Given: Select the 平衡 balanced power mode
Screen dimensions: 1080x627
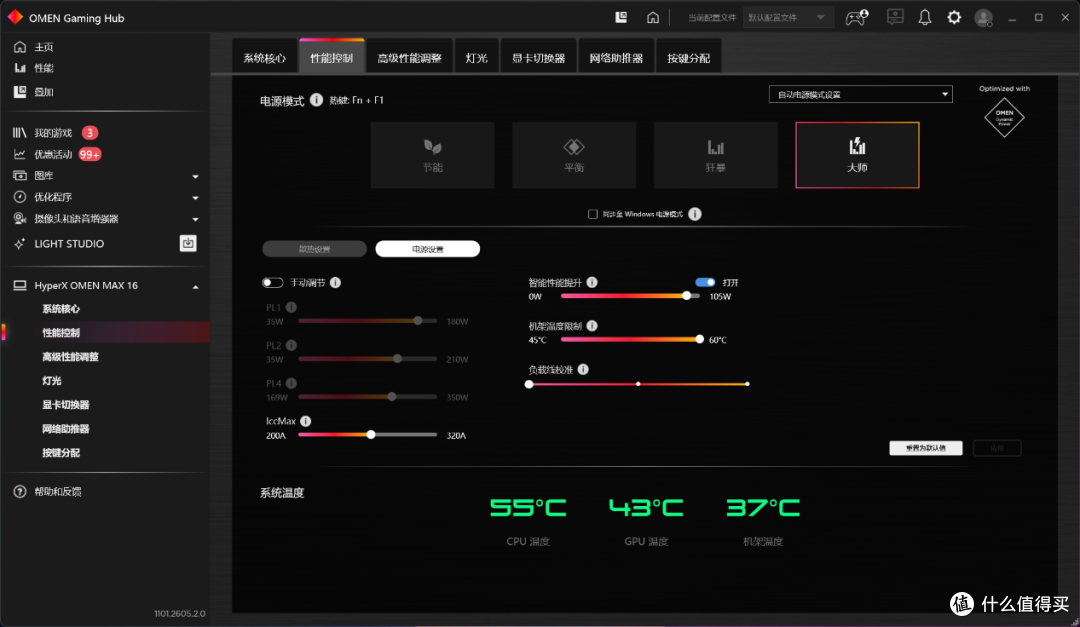Looking at the screenshot, I should pos(574,155).
